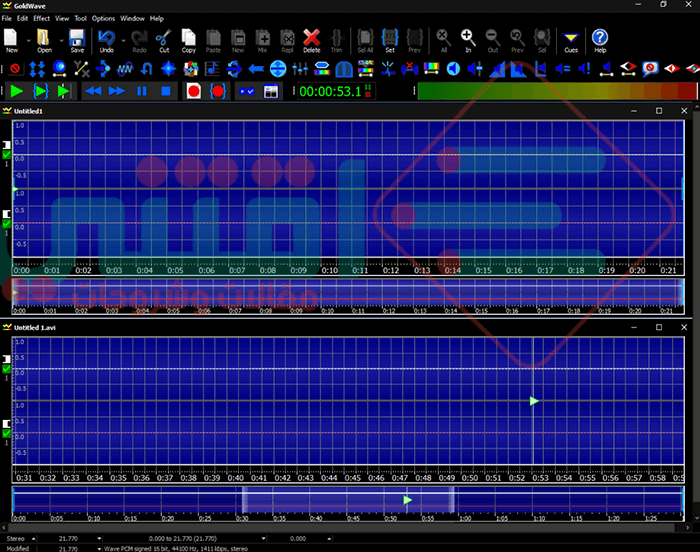Play the selection with bracketed play button
This screenshot has width=700, height=552.
[x=41, y=92]
